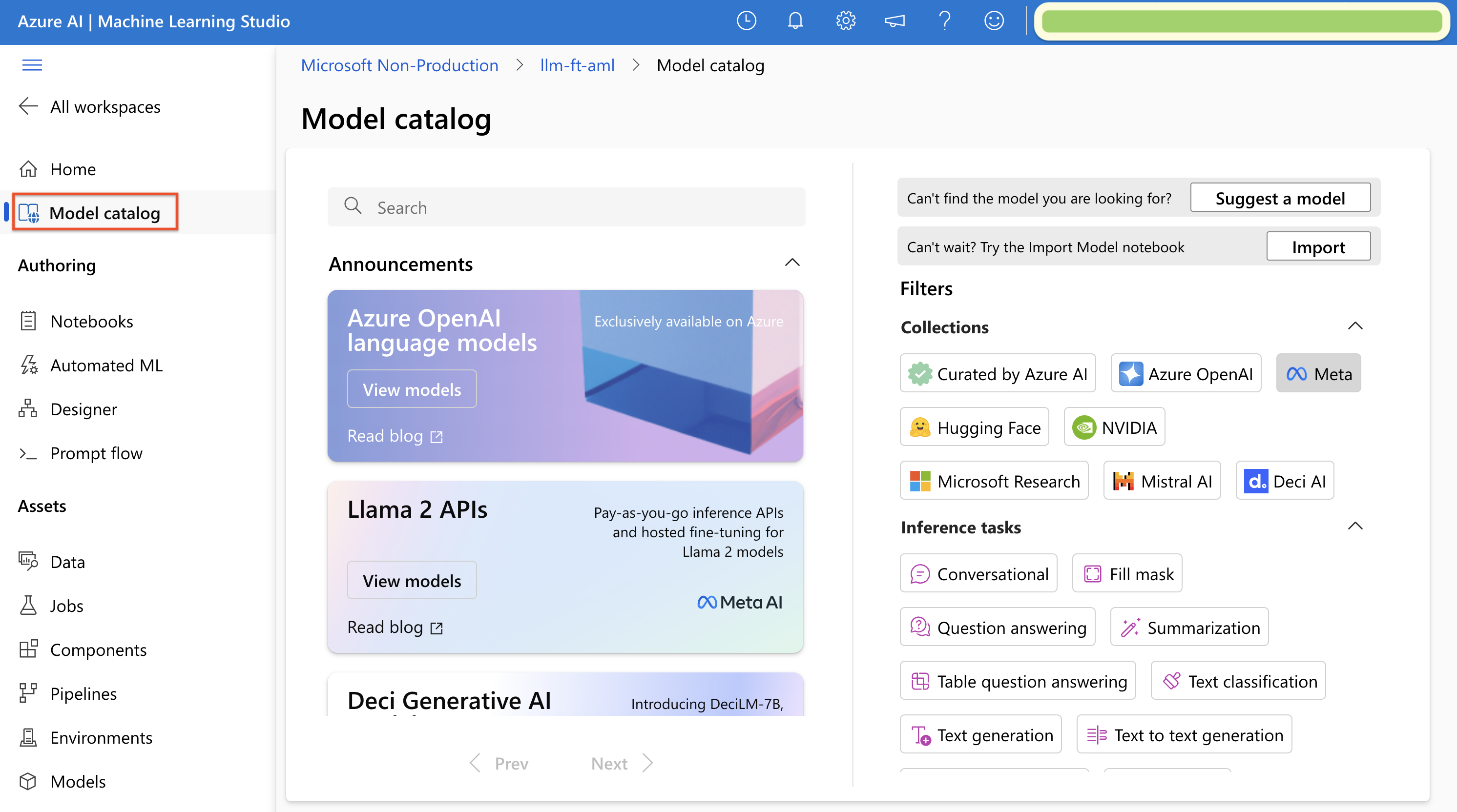
Task: Toggle the Text generation filter
Action: coord(981,734)
